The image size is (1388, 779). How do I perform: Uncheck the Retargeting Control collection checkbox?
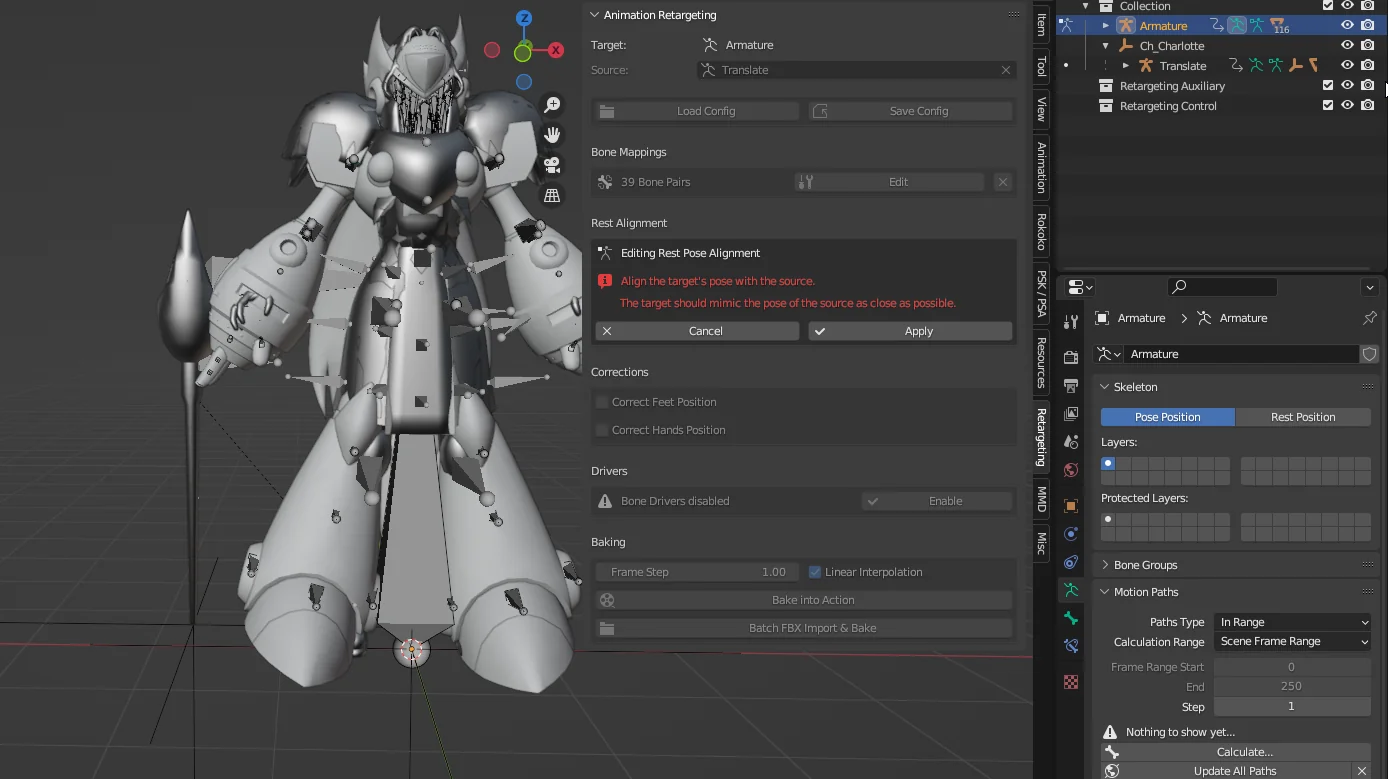pyautogui.click(x=1328, y=105)
